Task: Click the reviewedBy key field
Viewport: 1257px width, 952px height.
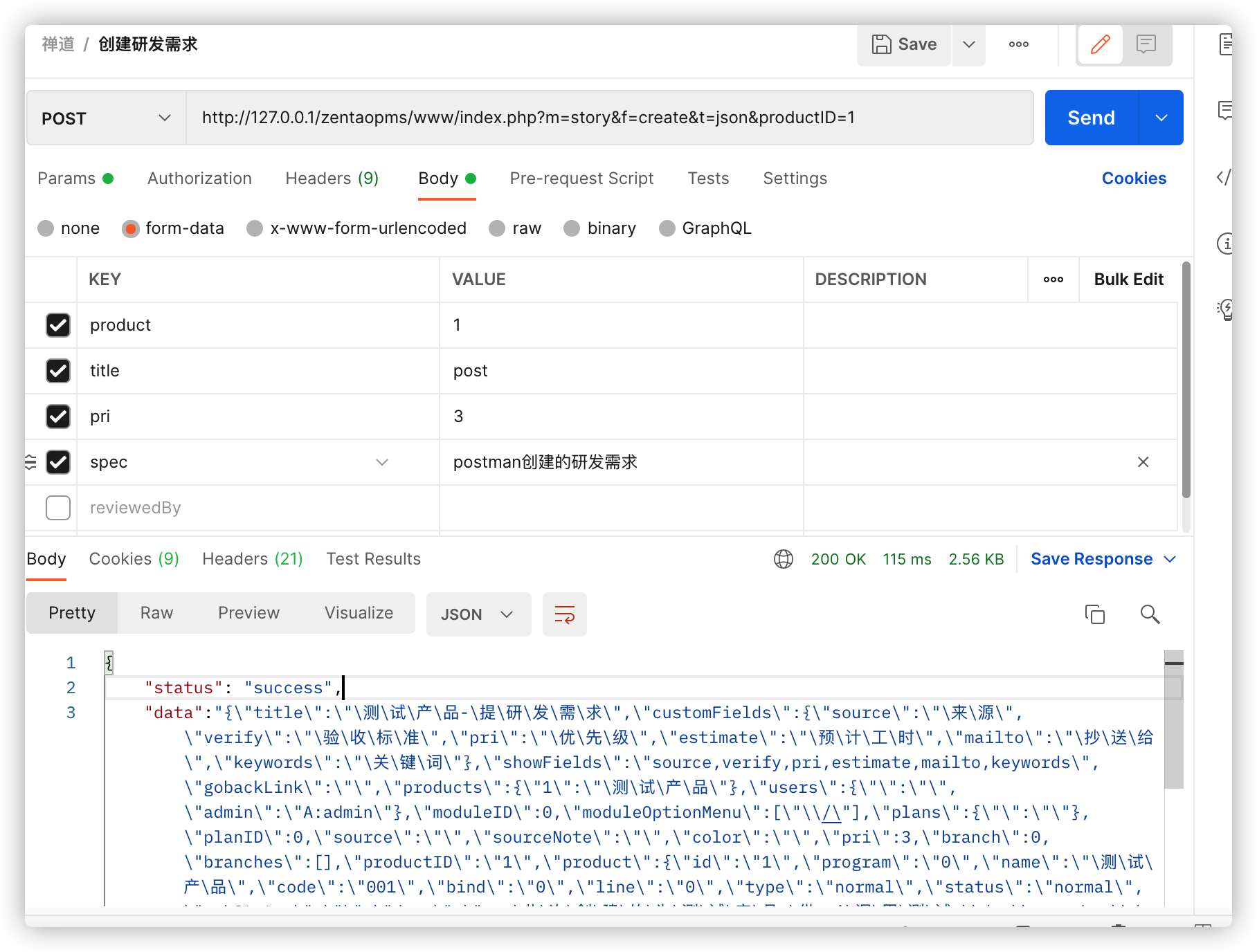Action: coord(257,508)
